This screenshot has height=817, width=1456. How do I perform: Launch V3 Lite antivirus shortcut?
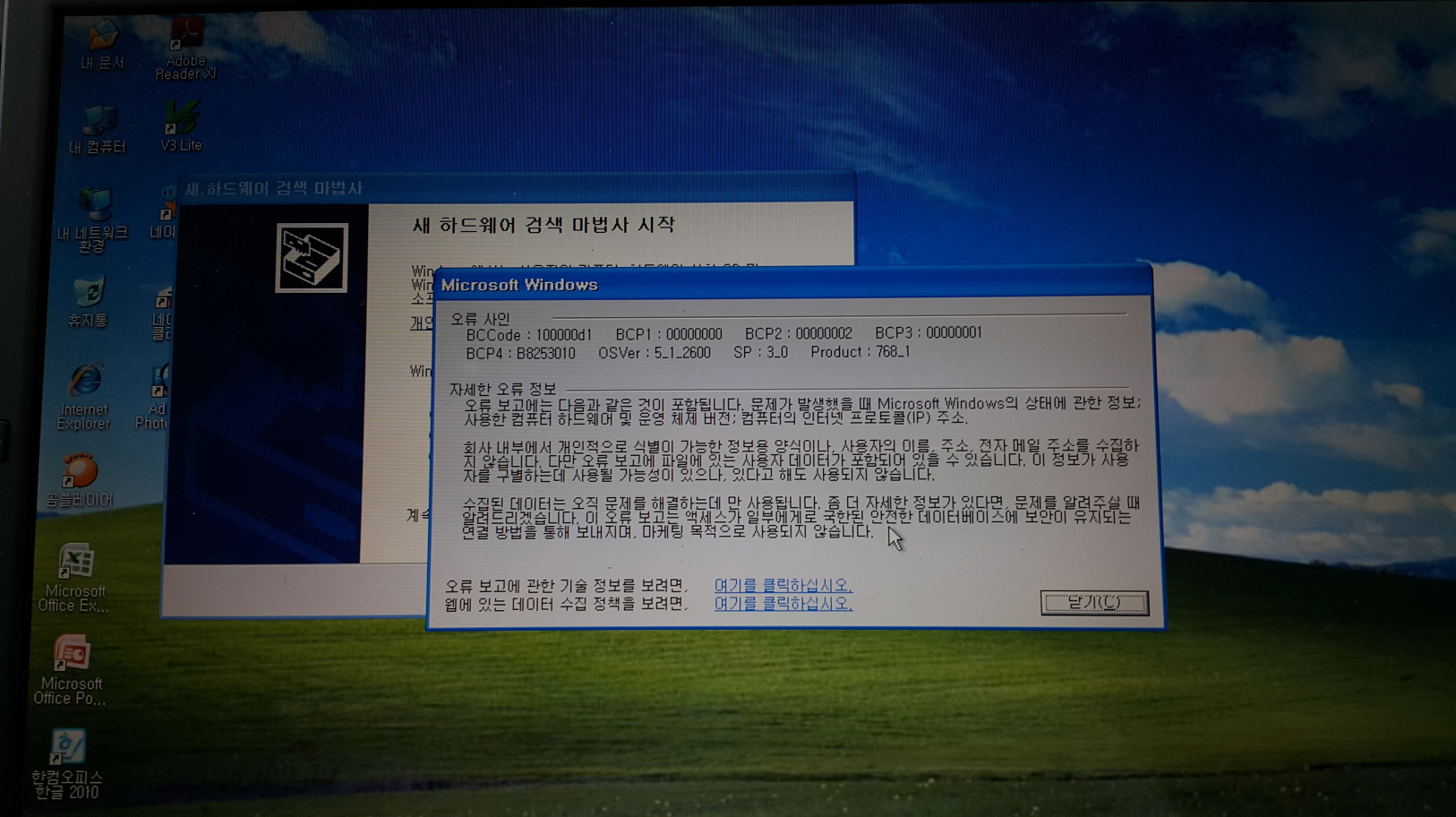182,126
